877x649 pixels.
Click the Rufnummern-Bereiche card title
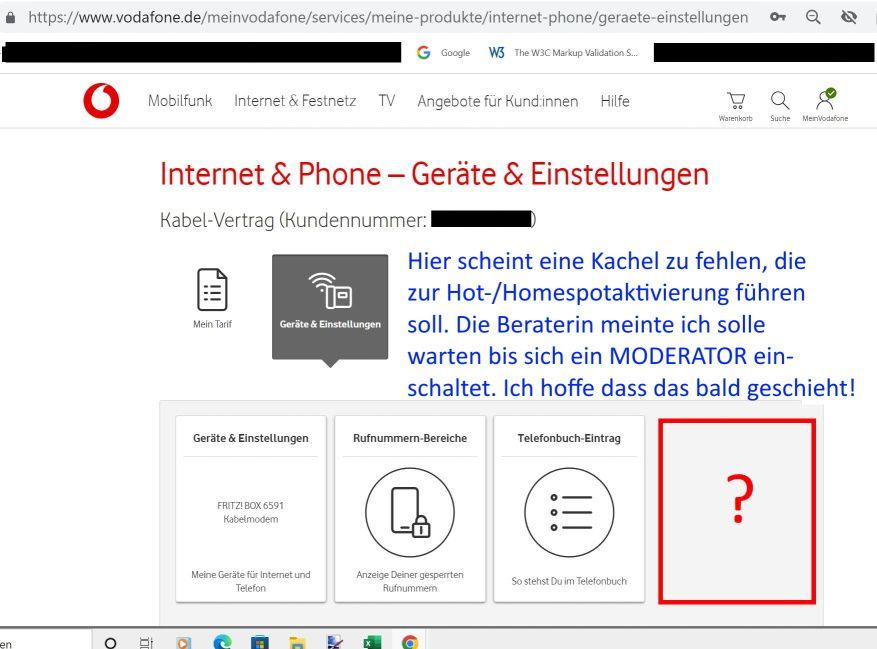click(410, 438)
